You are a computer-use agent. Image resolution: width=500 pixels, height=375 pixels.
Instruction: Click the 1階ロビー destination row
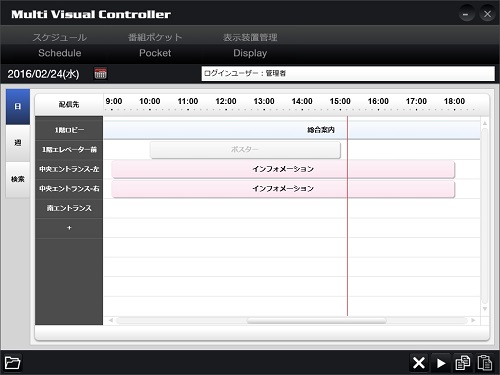pos(69,130)
